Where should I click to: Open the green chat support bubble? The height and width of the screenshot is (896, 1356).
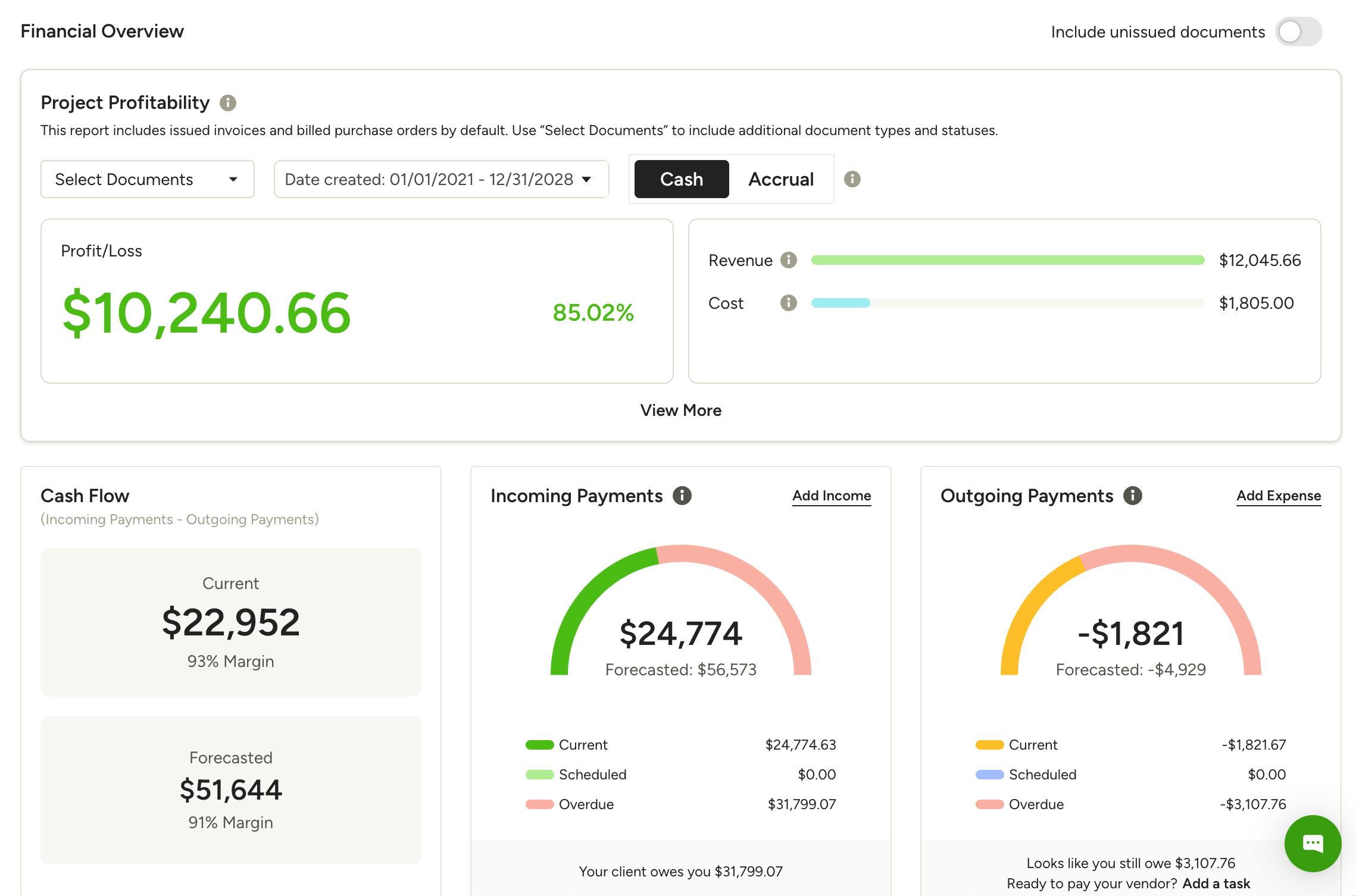point(1313,843)
